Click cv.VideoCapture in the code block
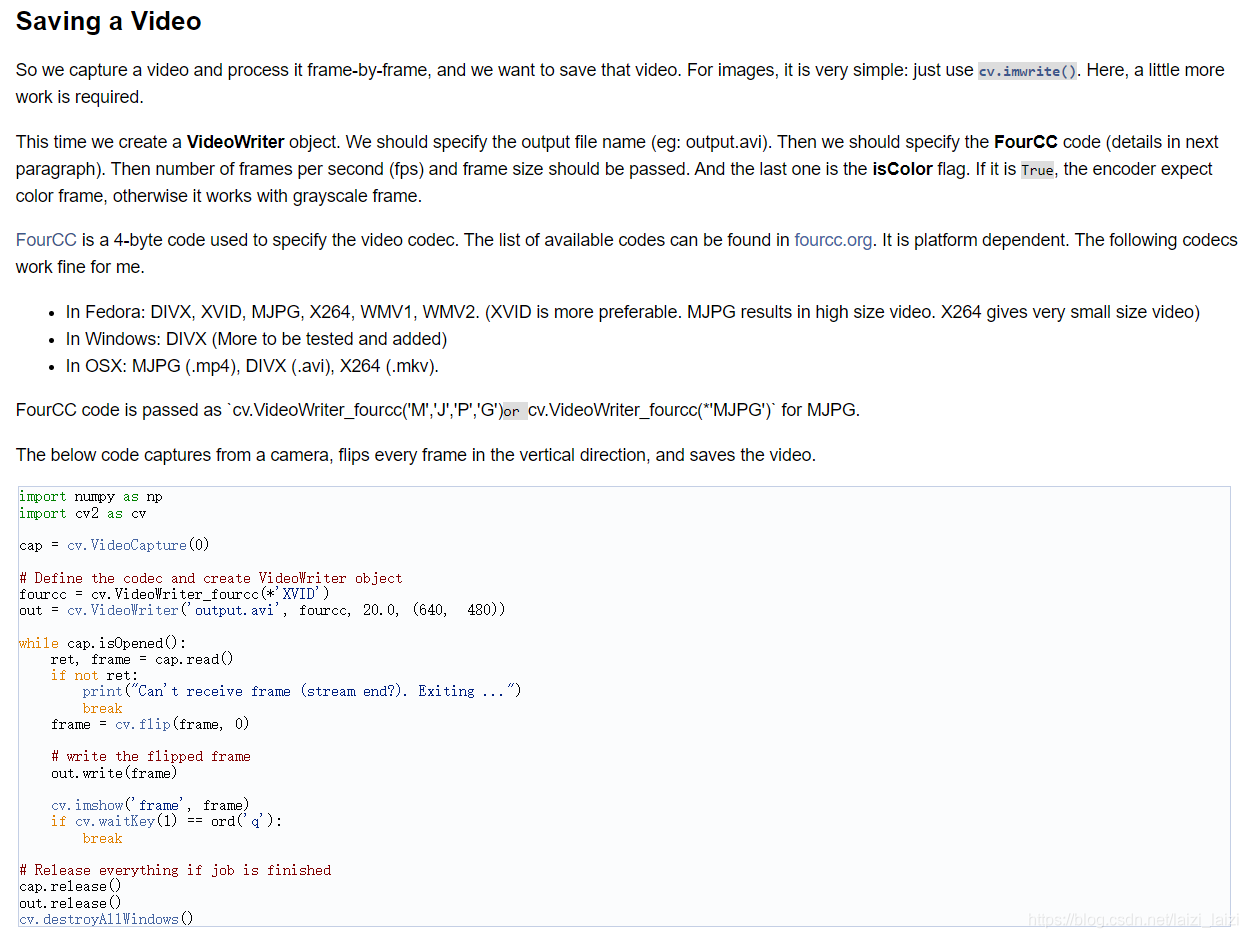The width and height of the screenshot is (1248, 938). pyautogui.click(x=127, y=545)
